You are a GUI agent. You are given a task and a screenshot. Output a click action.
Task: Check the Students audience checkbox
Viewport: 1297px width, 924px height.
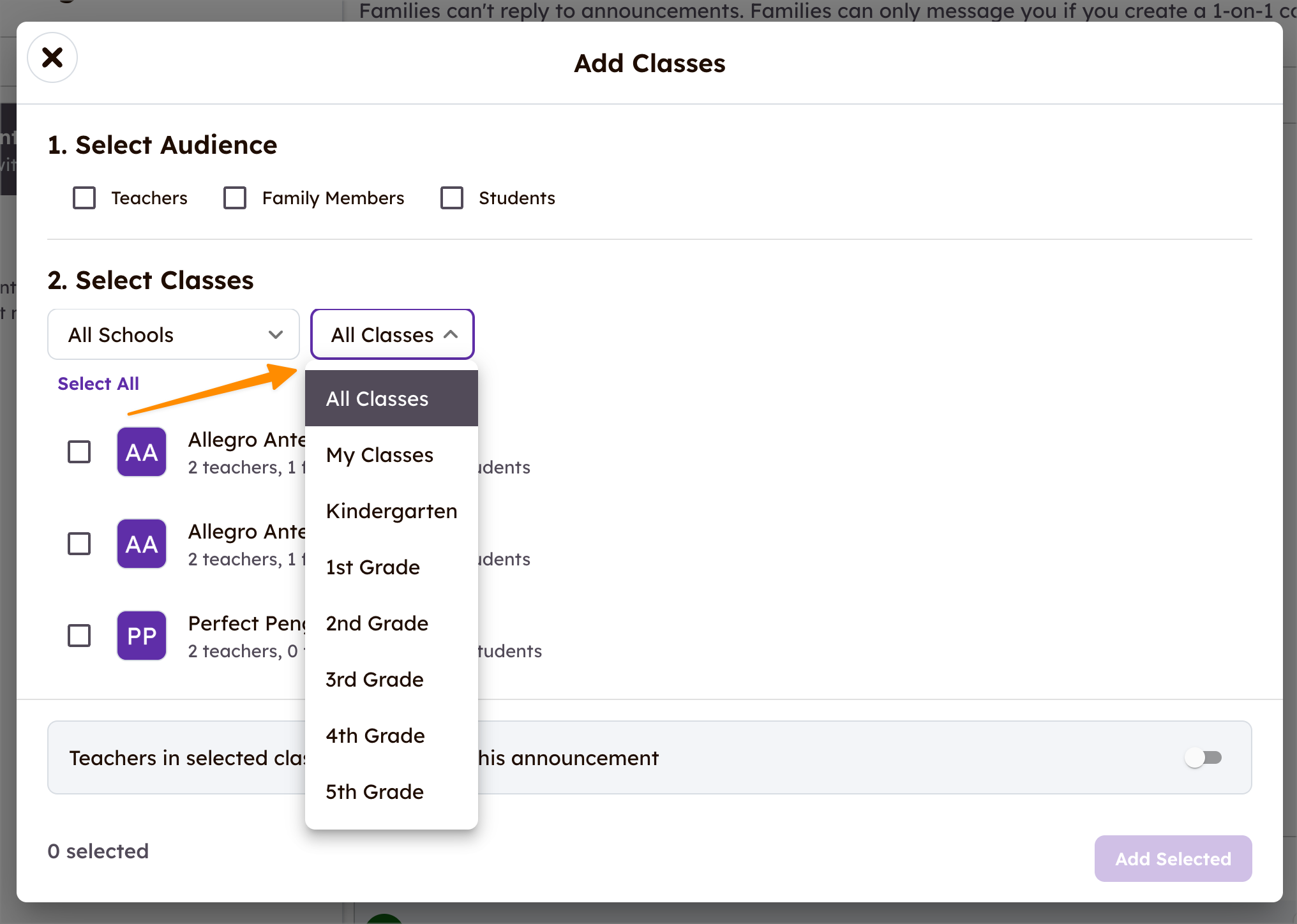tap(451, 198)
